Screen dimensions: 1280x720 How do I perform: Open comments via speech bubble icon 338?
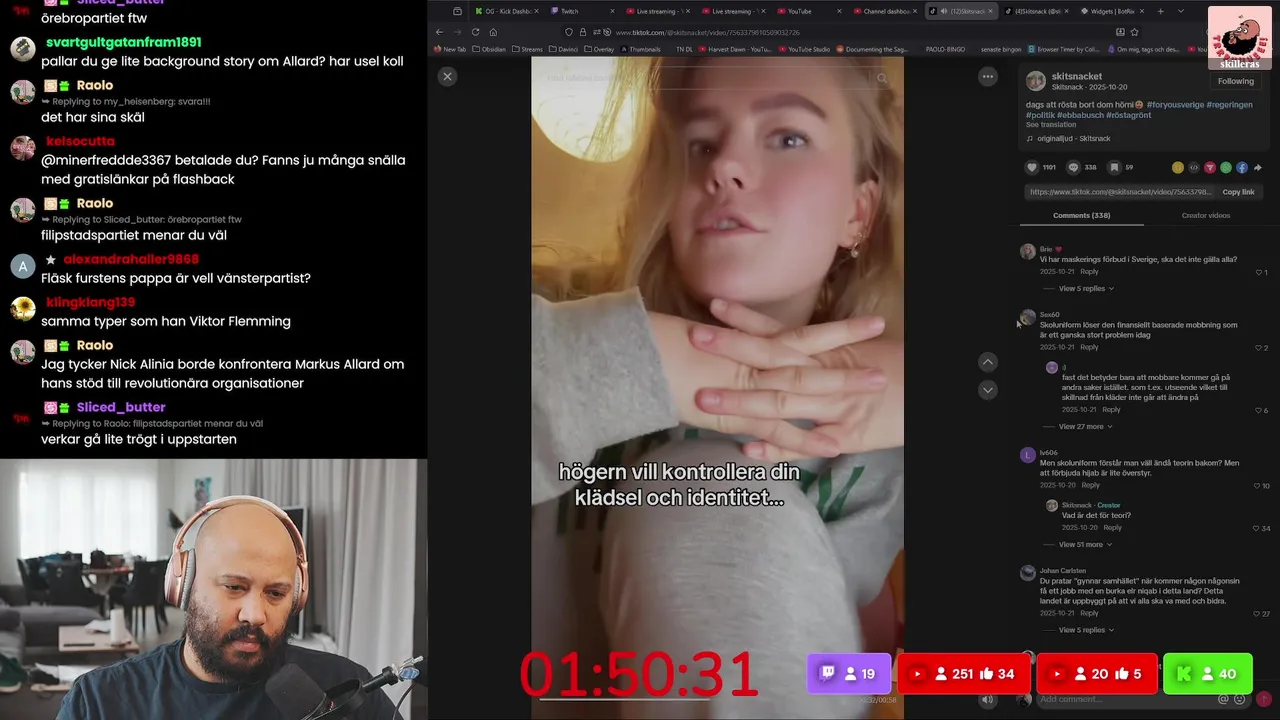(1073, 168)
